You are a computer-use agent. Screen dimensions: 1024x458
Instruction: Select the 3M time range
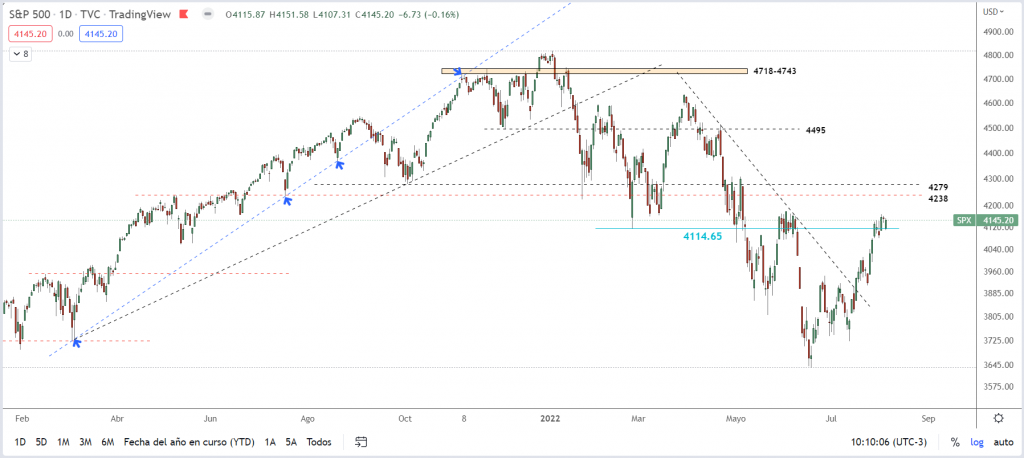tap(86, 442)
